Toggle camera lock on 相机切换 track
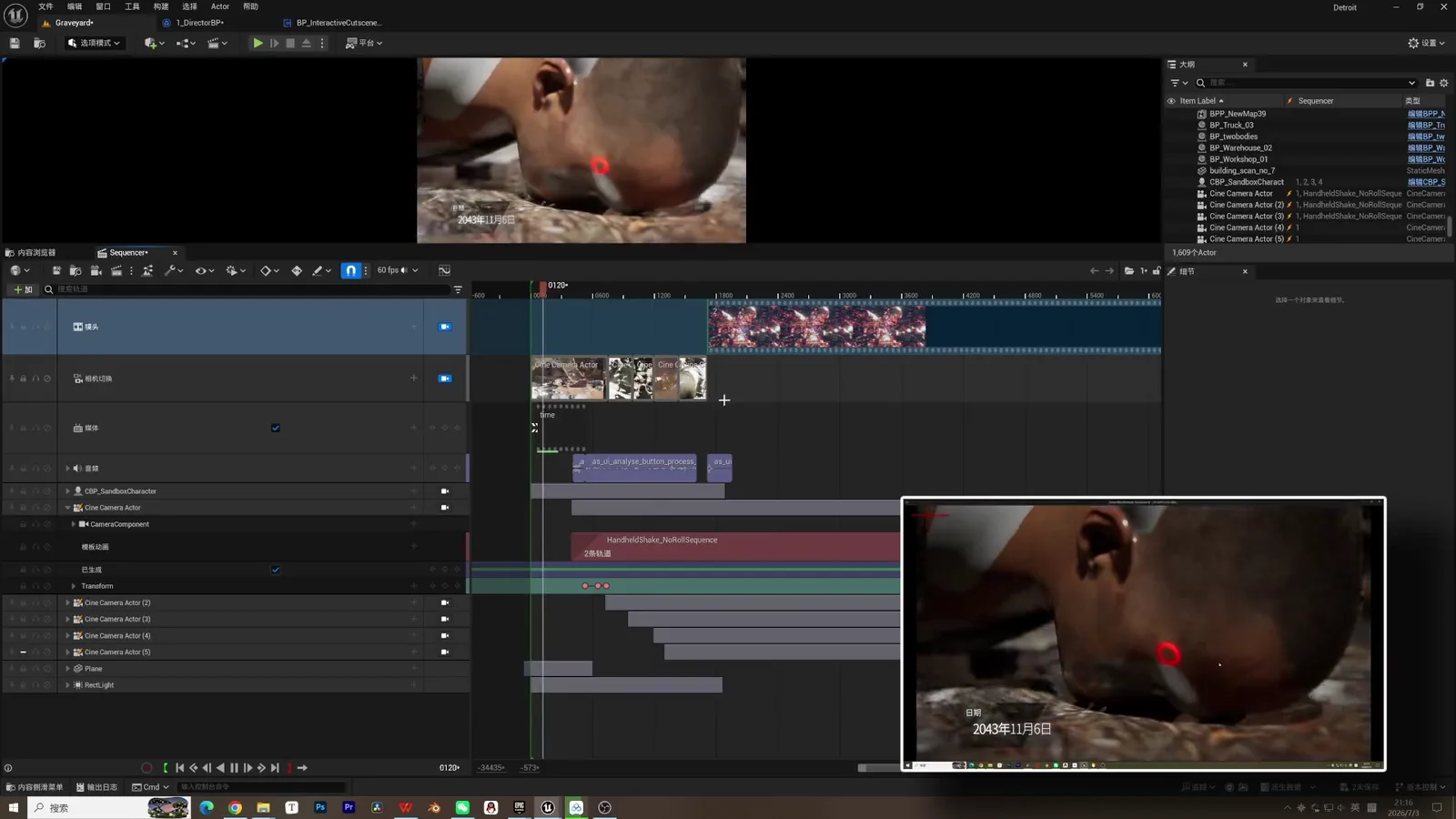Viewport: 1456px width, 819px height. click(445, 379)
